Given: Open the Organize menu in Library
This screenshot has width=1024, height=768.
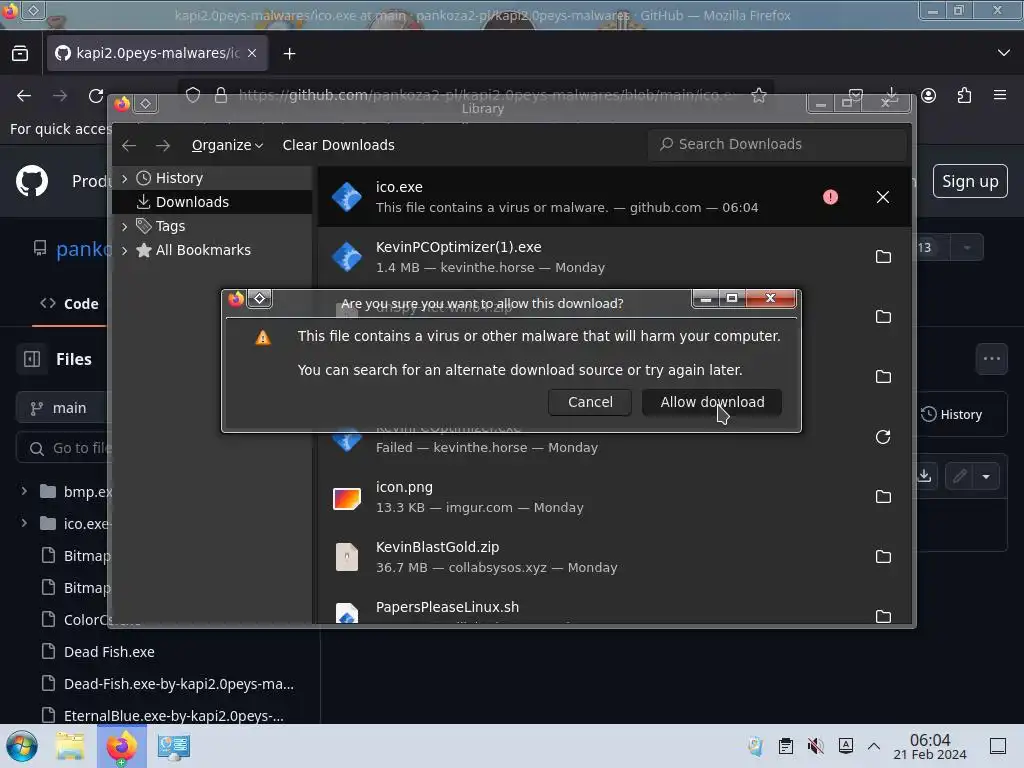Looking at the screenshot, I should click(x=227, y=145).
